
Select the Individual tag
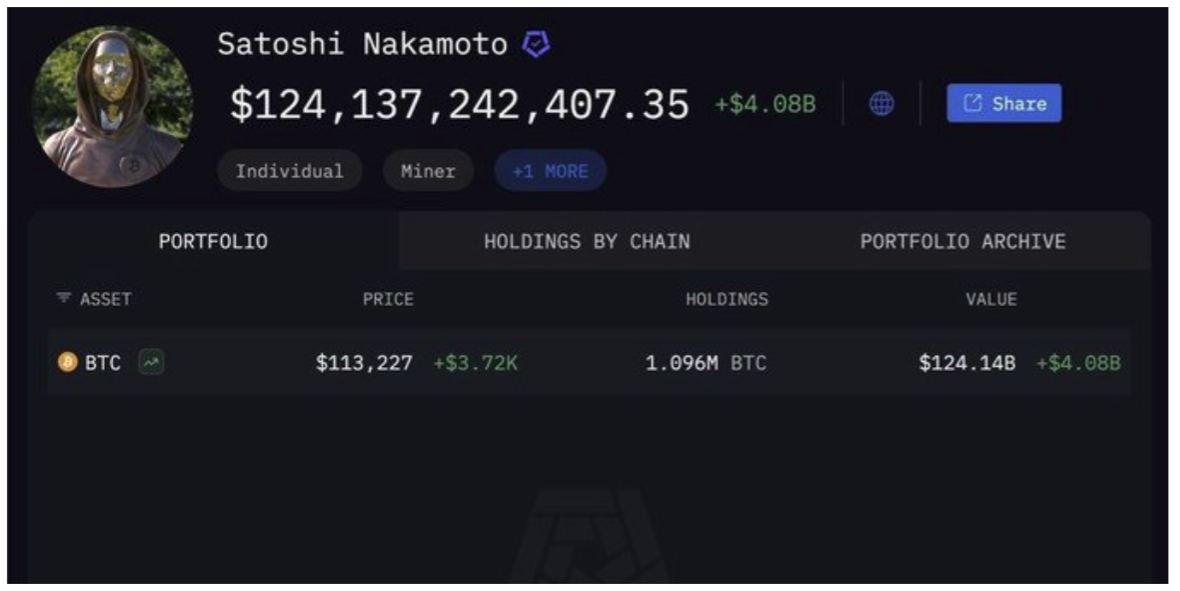290,171
